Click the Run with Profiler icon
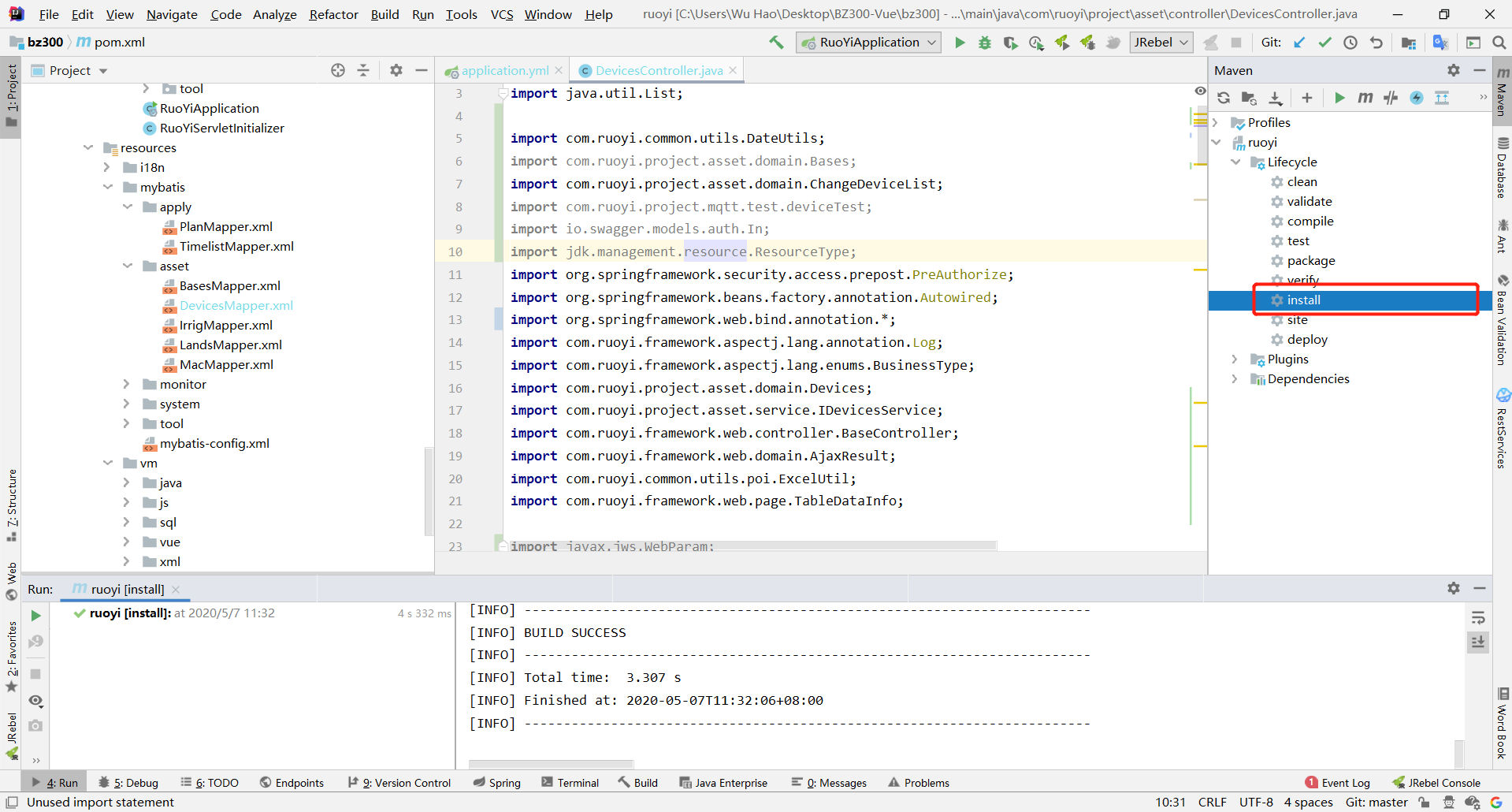 click(1036, 43)
